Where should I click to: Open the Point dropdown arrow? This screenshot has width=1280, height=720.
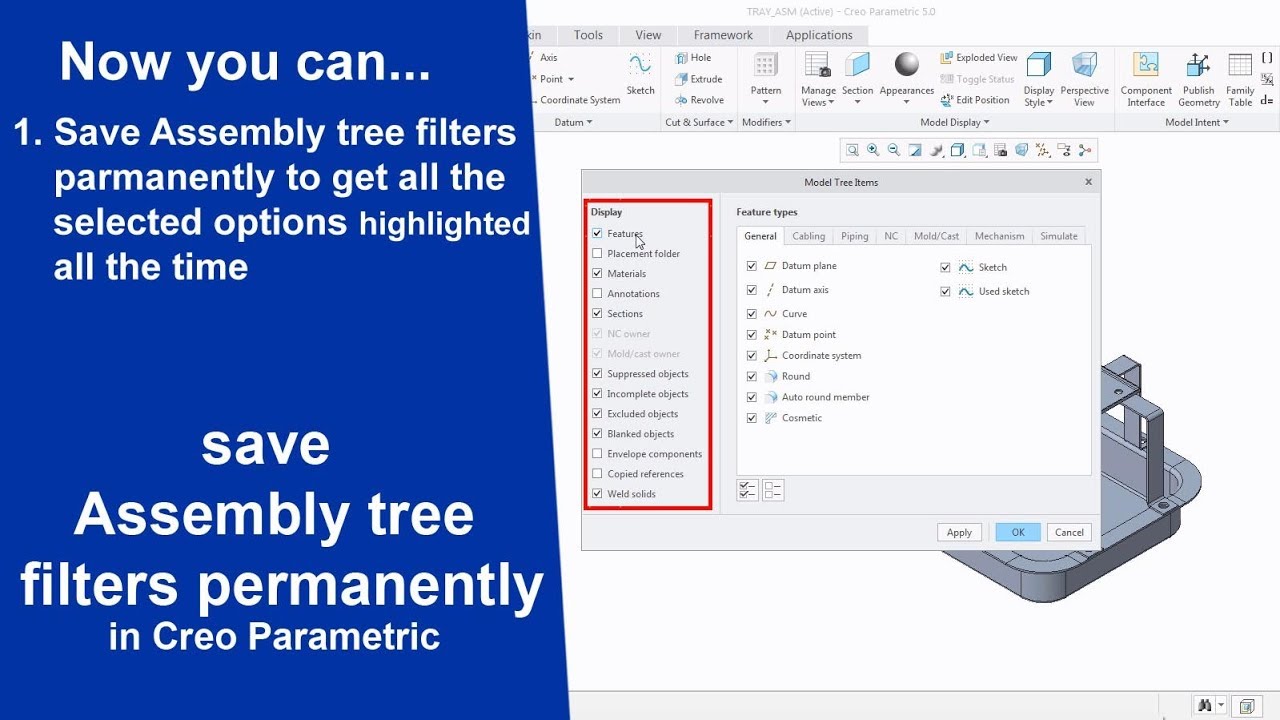click(x=572, y=79)
